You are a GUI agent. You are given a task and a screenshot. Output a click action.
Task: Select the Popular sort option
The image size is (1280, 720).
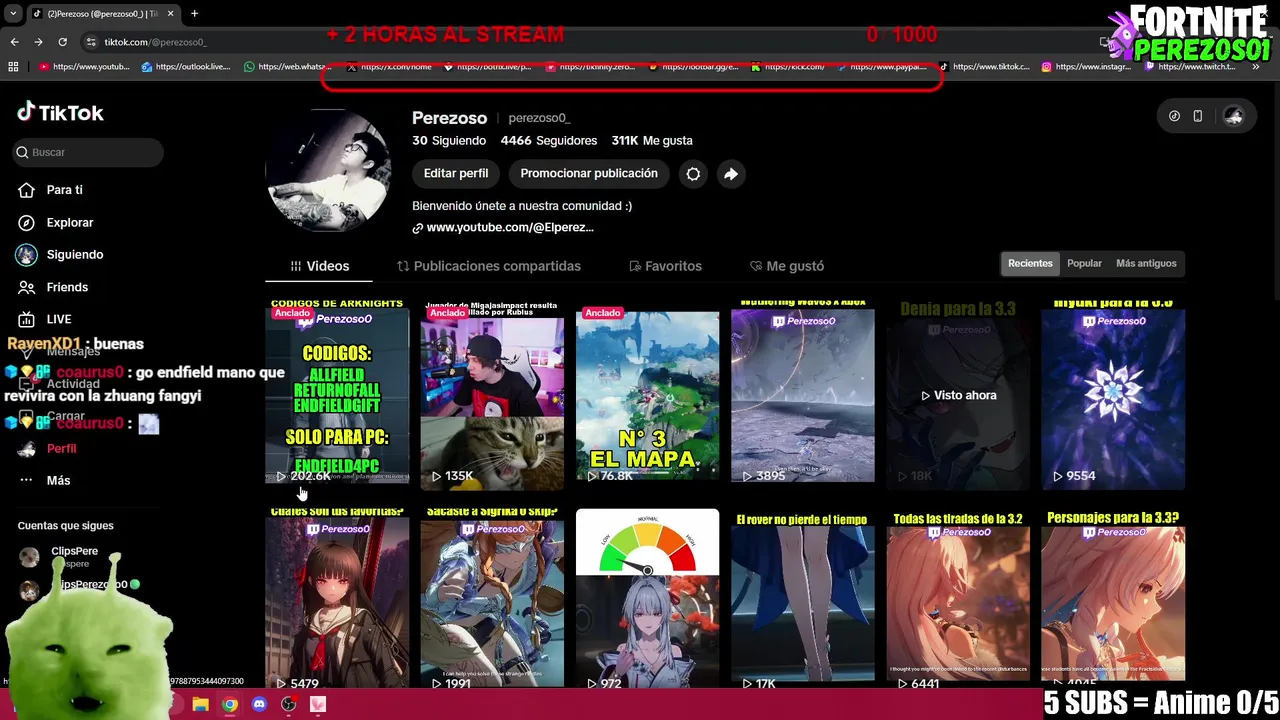point(1084,263)
